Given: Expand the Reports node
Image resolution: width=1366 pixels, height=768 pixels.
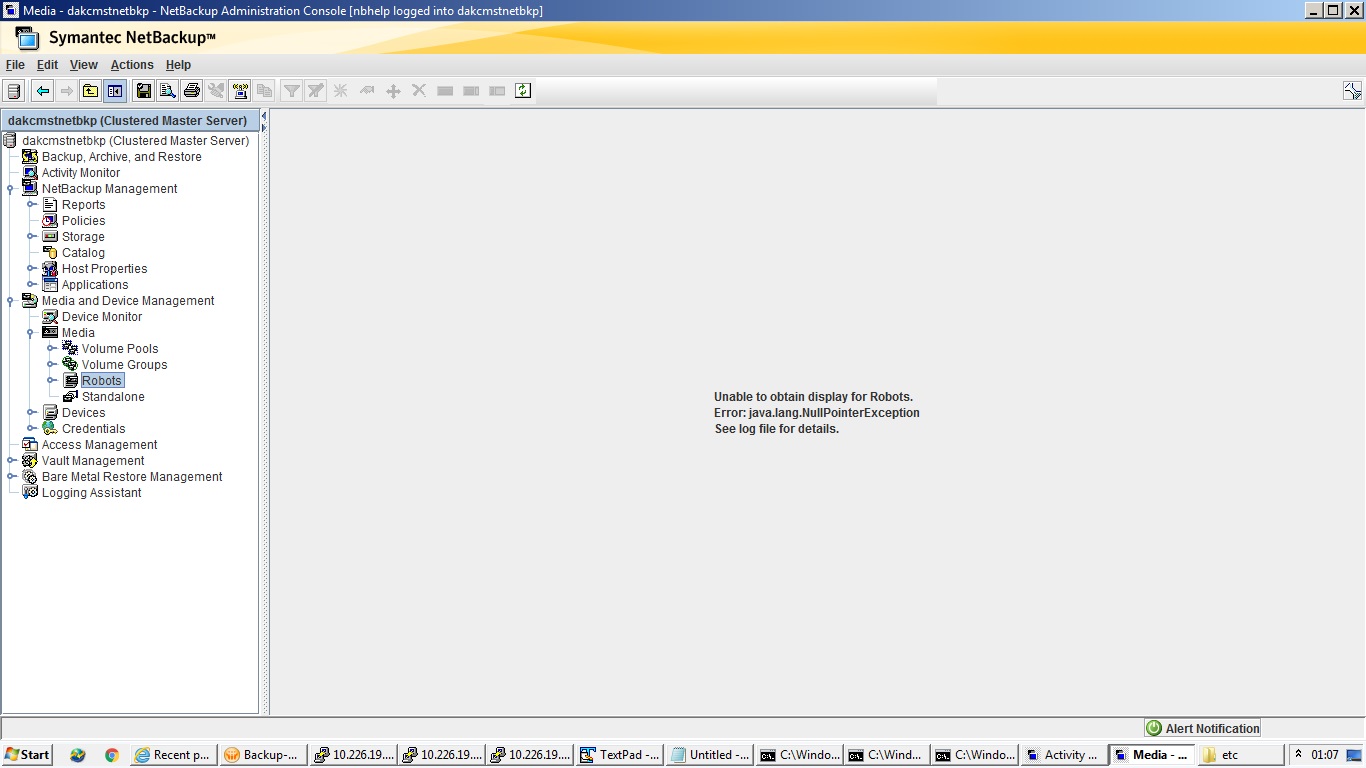Looking at the screenshot, I should coord(31,205).
